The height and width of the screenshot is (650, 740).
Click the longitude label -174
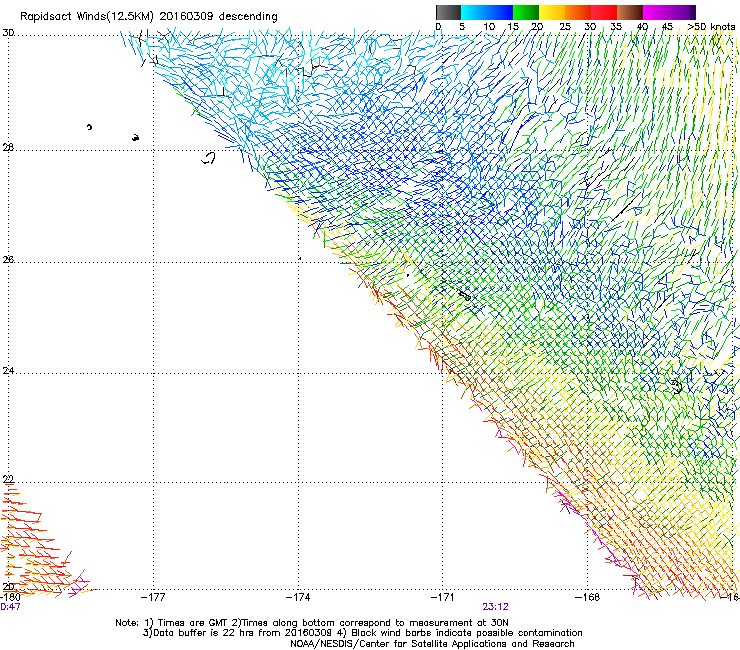[x=298, y=597]
